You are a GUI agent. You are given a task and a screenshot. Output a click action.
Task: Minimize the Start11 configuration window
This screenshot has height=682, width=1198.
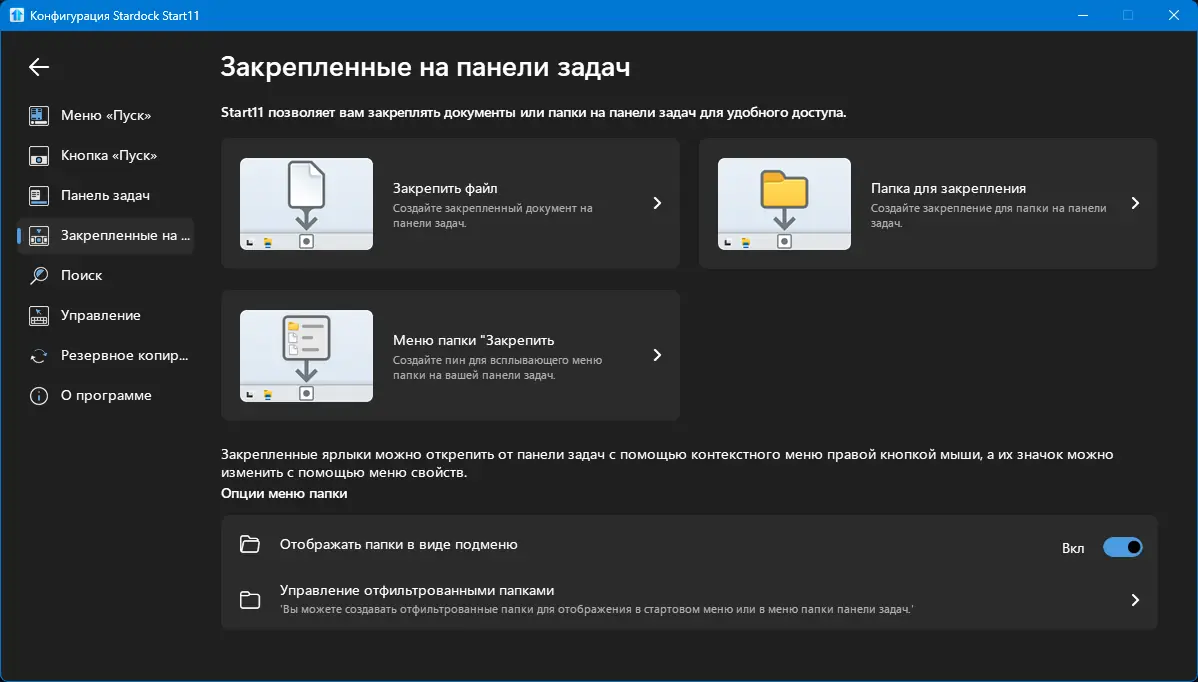click(1083, 15)
